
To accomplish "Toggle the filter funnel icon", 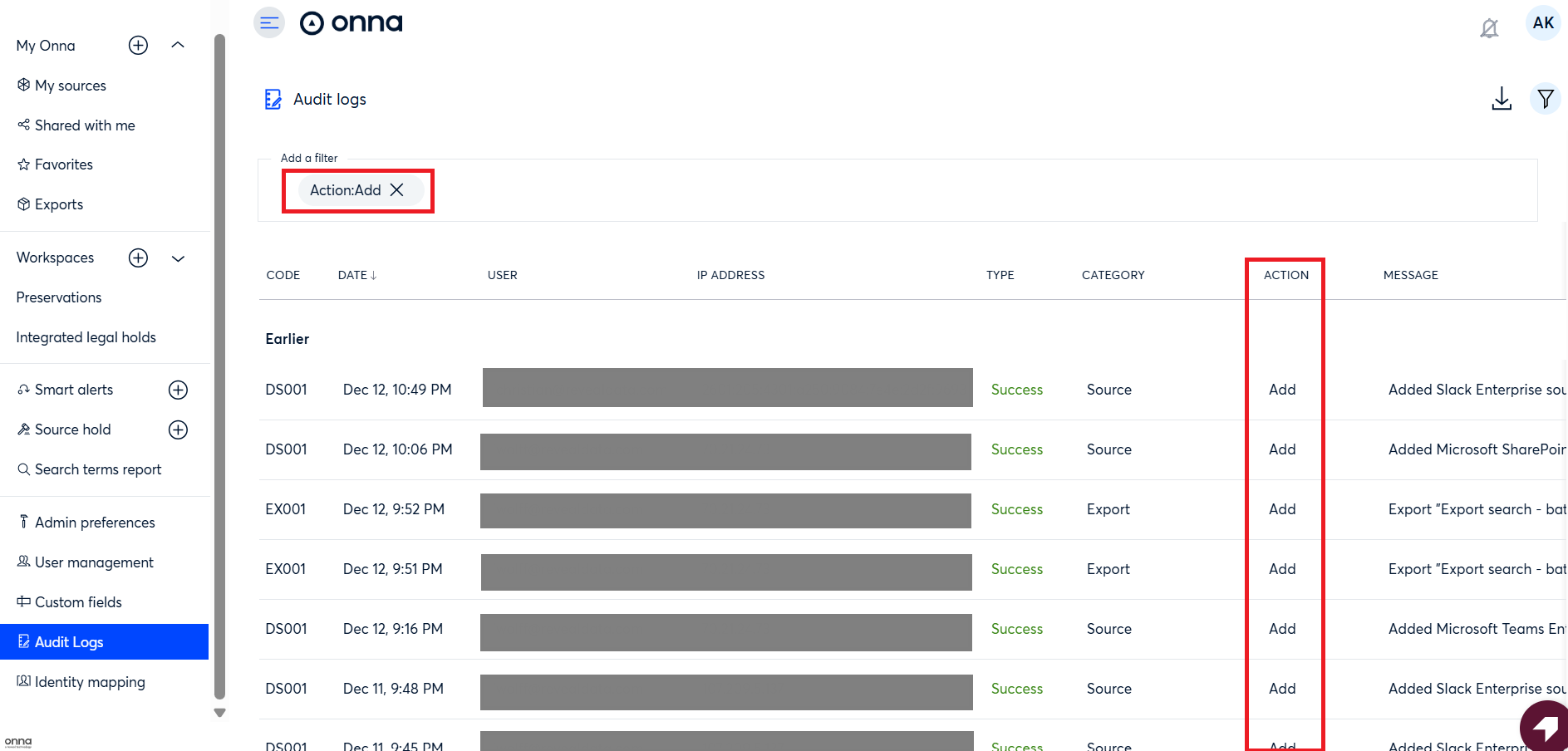I will (x=1545, y=99).
